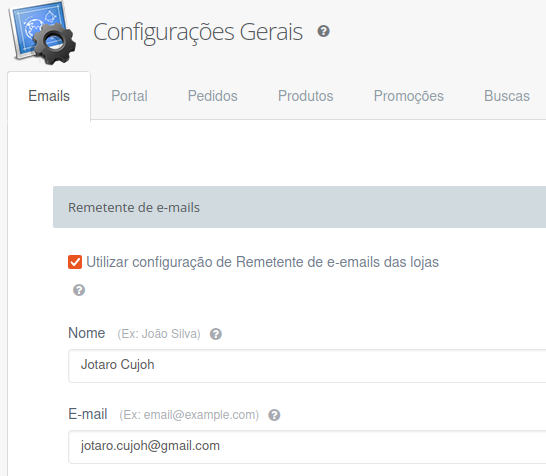Image resolution: width=546 pixels, height=476 pixels.
Task: Collapse the Remetente de e-mails section header
Action: 299,207
